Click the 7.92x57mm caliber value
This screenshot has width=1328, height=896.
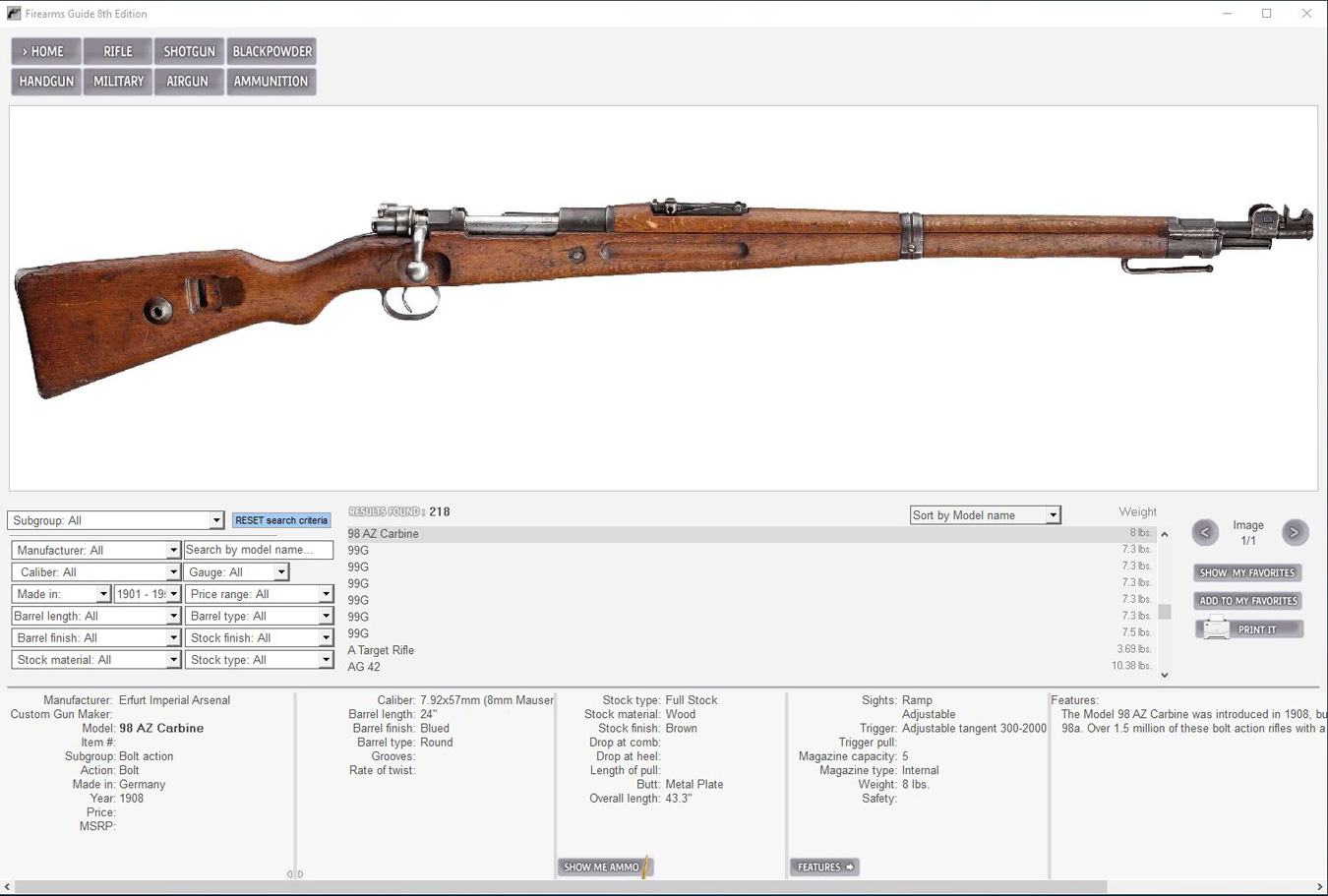click(487, 700)
